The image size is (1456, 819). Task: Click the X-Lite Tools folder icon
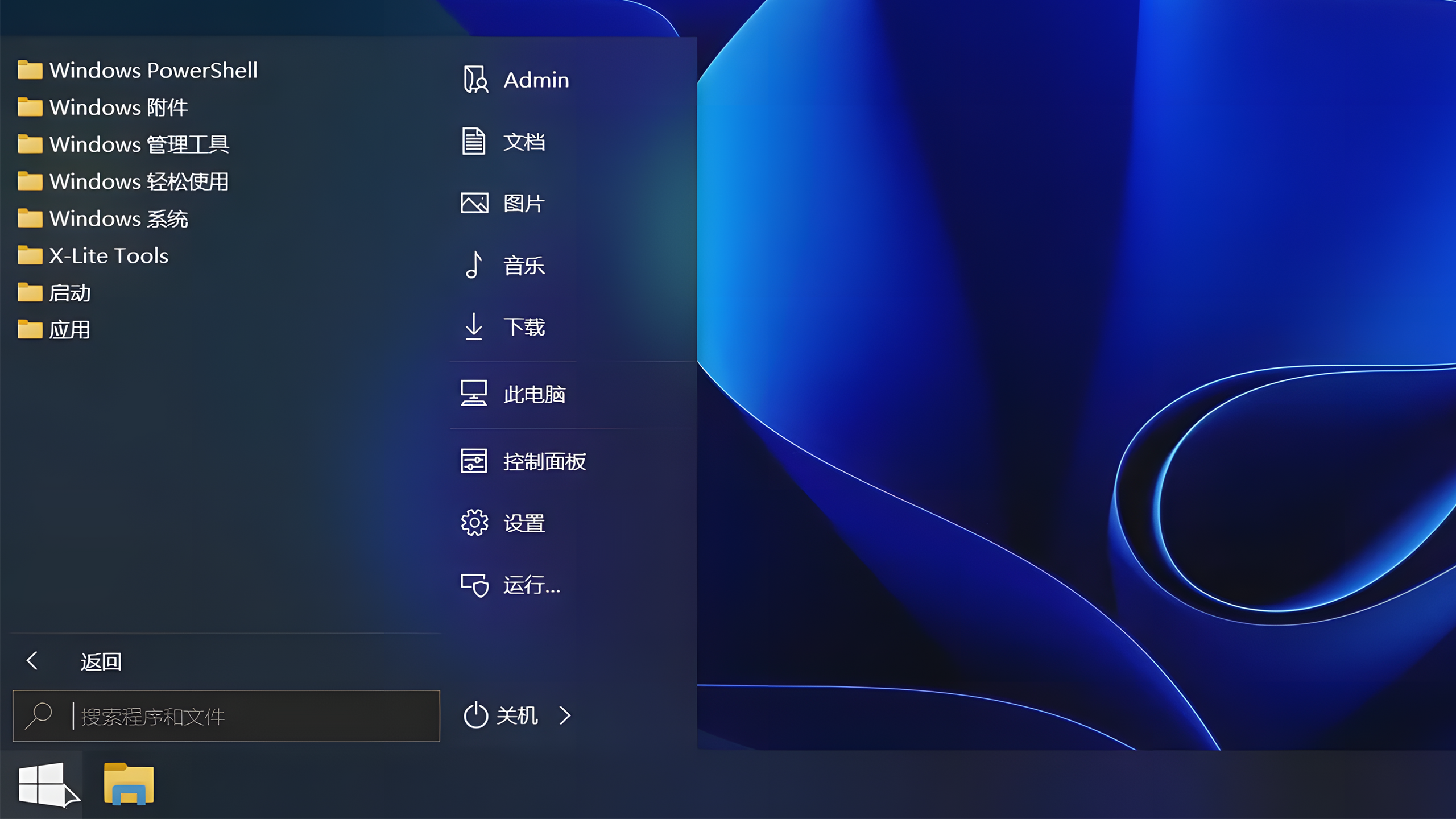click(30, 255)
